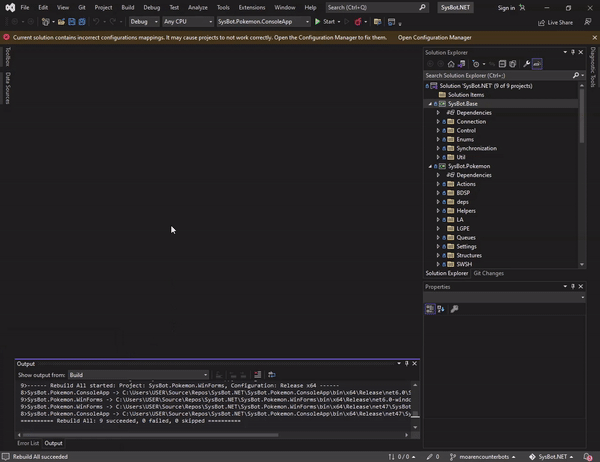Click the SysBot.NET repository in status bar
The width and height of the screenshot is (600, 462).
(551, 457)
